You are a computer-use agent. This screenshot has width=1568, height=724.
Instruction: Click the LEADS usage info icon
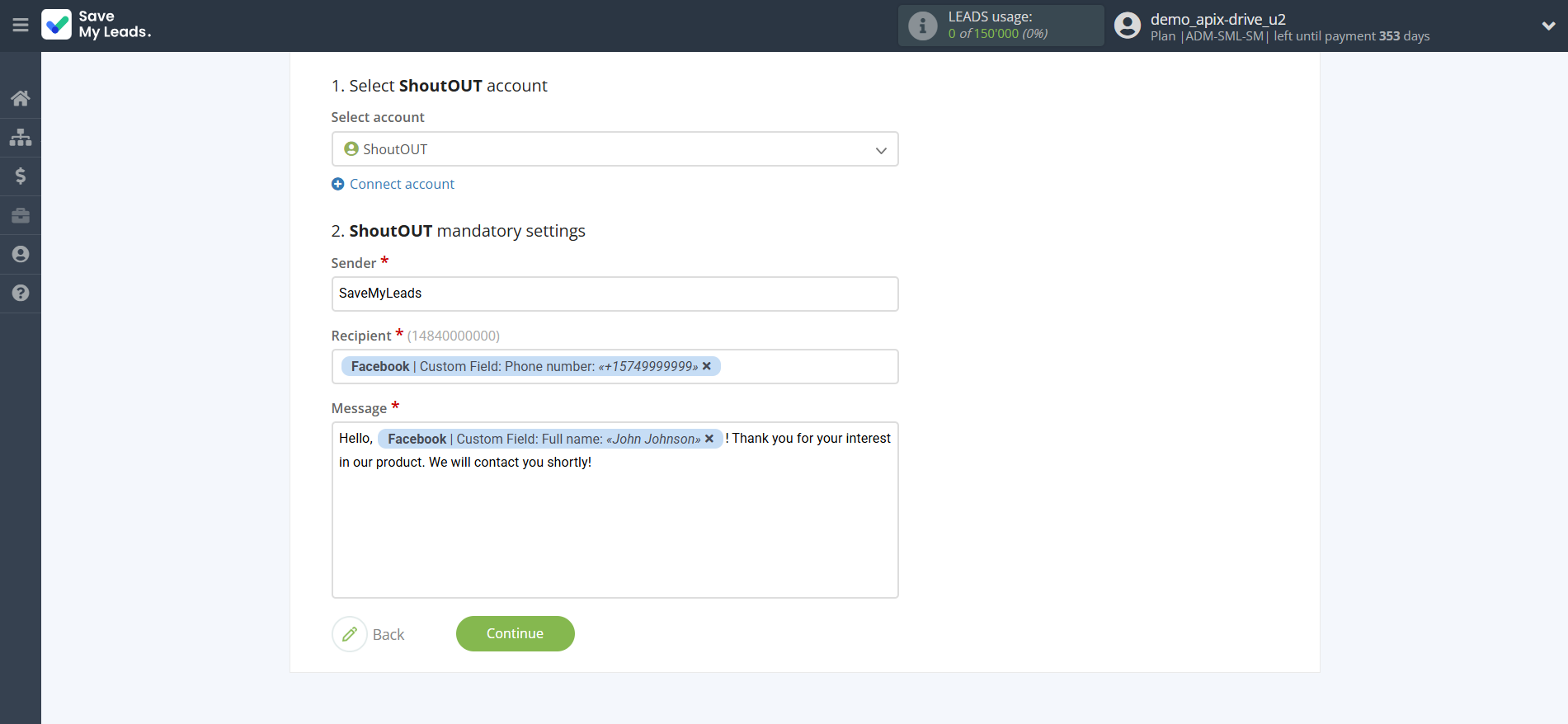(x=922, y=26)
